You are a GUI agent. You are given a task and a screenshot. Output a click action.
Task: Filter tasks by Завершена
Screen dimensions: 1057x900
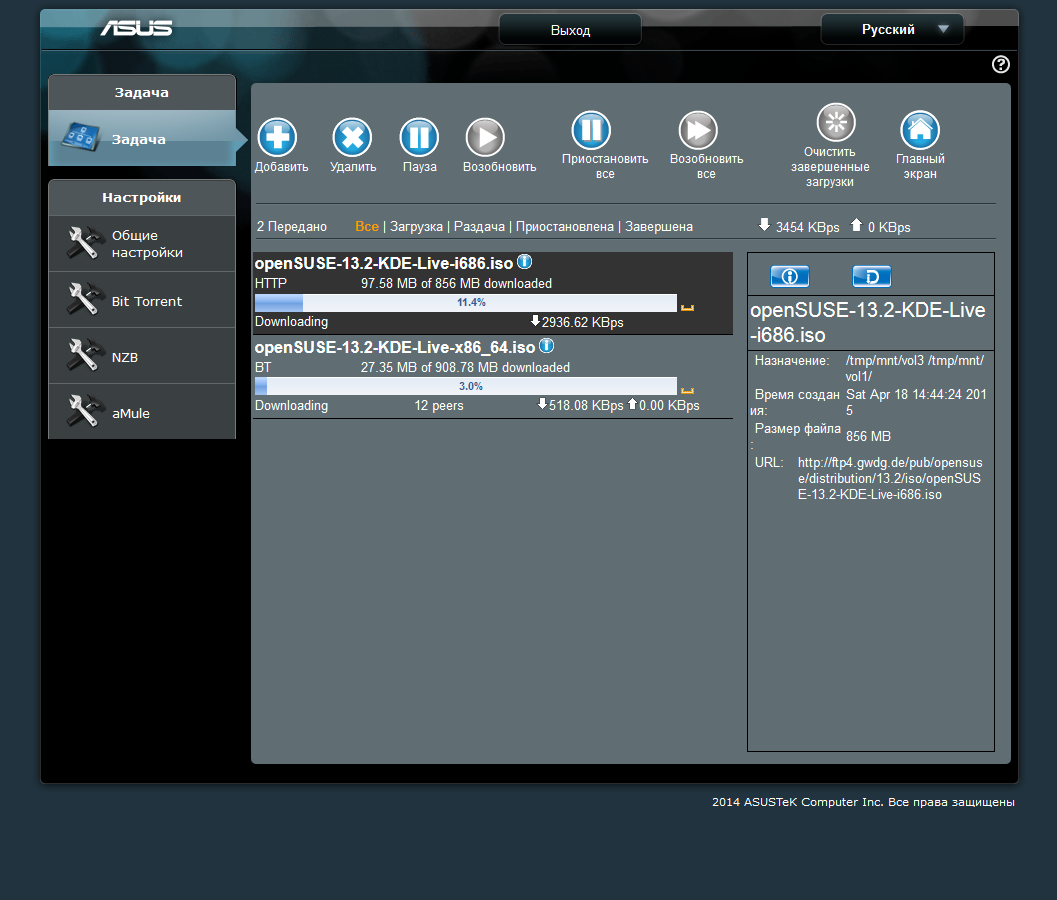[x=659, y=227]
